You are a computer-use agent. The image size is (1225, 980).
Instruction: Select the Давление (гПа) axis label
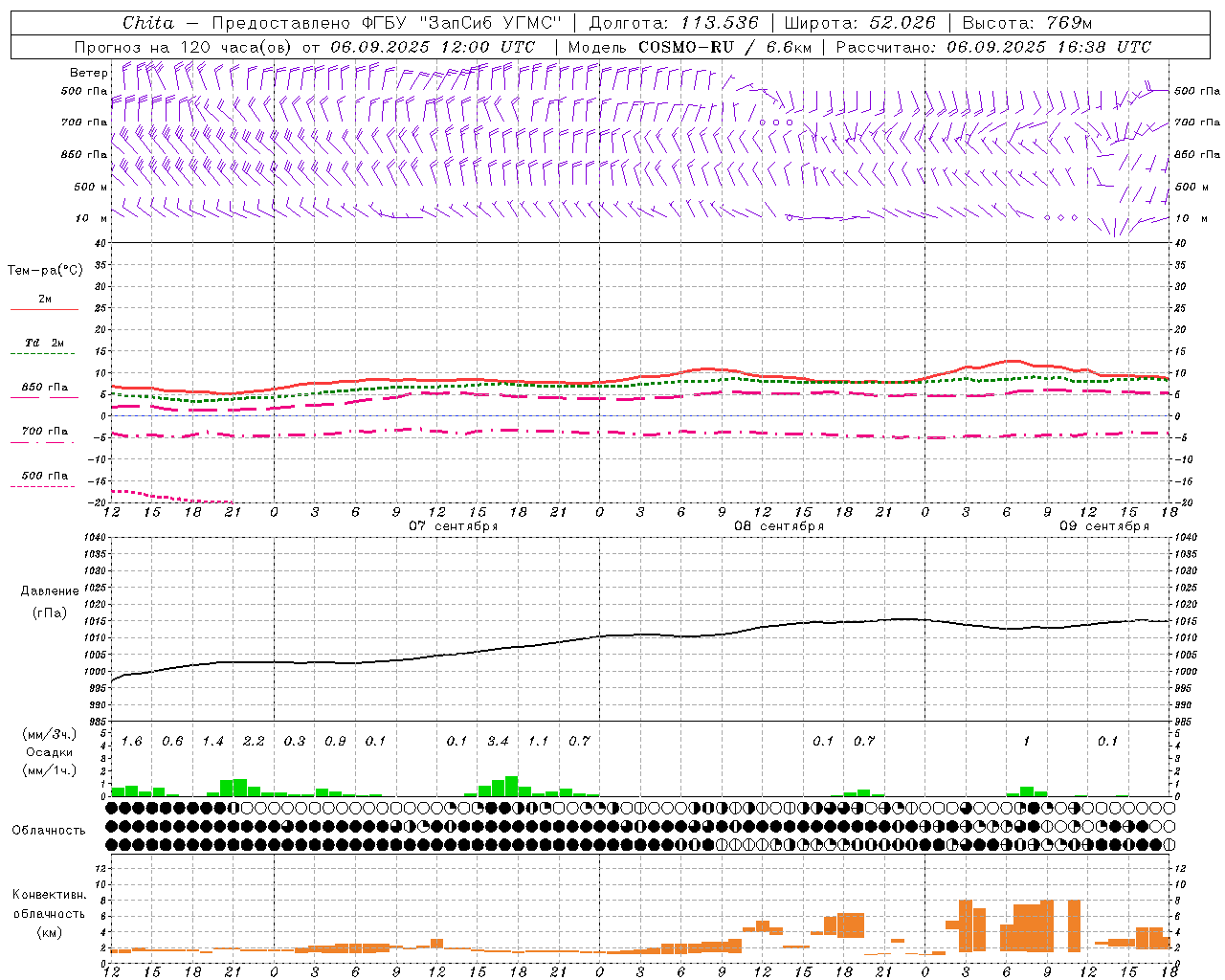pos(49,601)
